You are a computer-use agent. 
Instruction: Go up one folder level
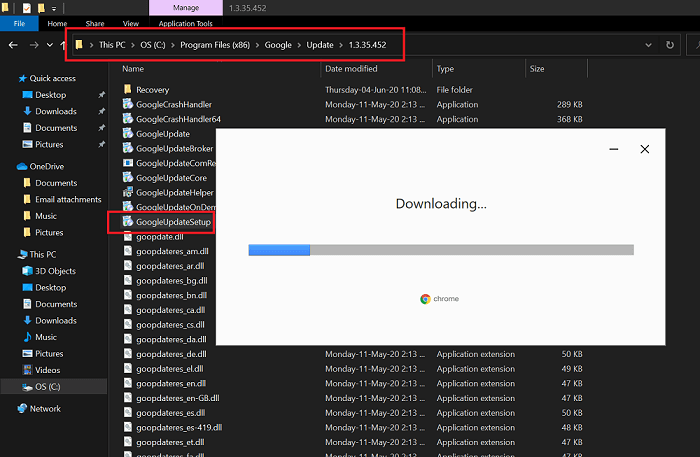click(x=63, y=45)
